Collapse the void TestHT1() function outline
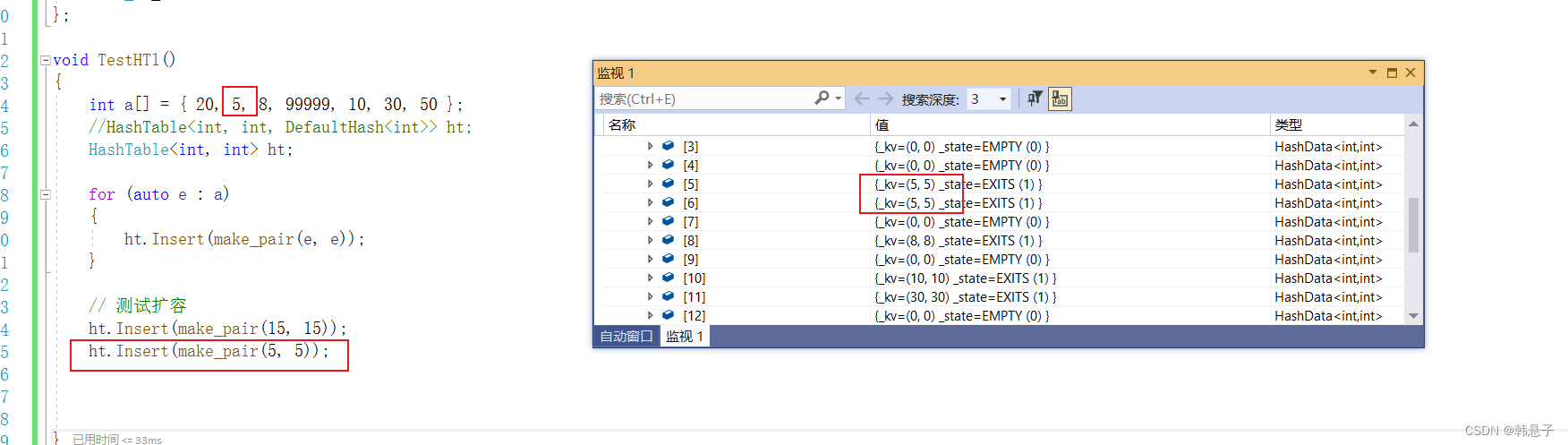The width and height of the screenshot is (1568, 445). [45, 60]
